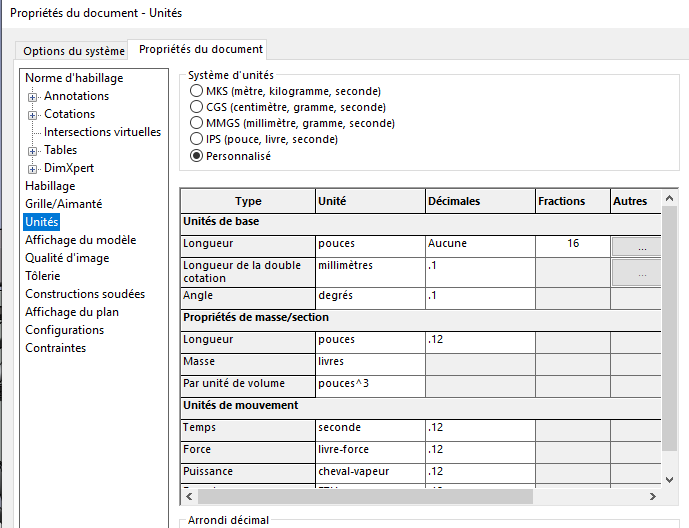Click the horizontal scroll right arrow
Viewport: 689px width, 528px height.
coord(653,496)
